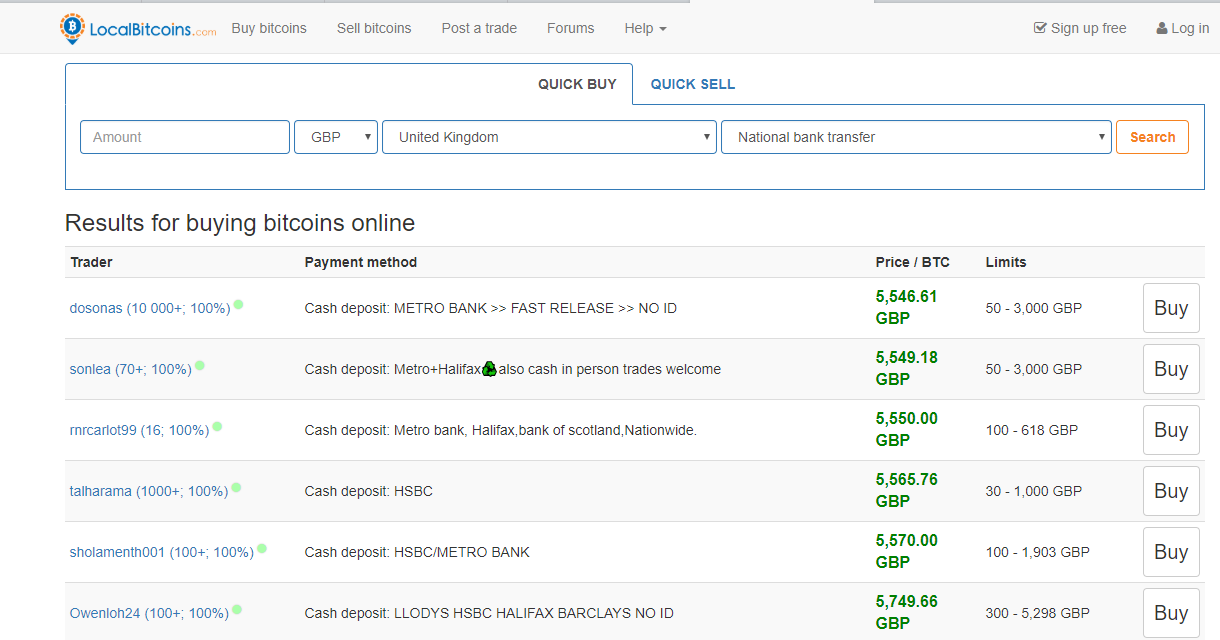
Task: Focus the Amount input field
Action: click(185, 137)
